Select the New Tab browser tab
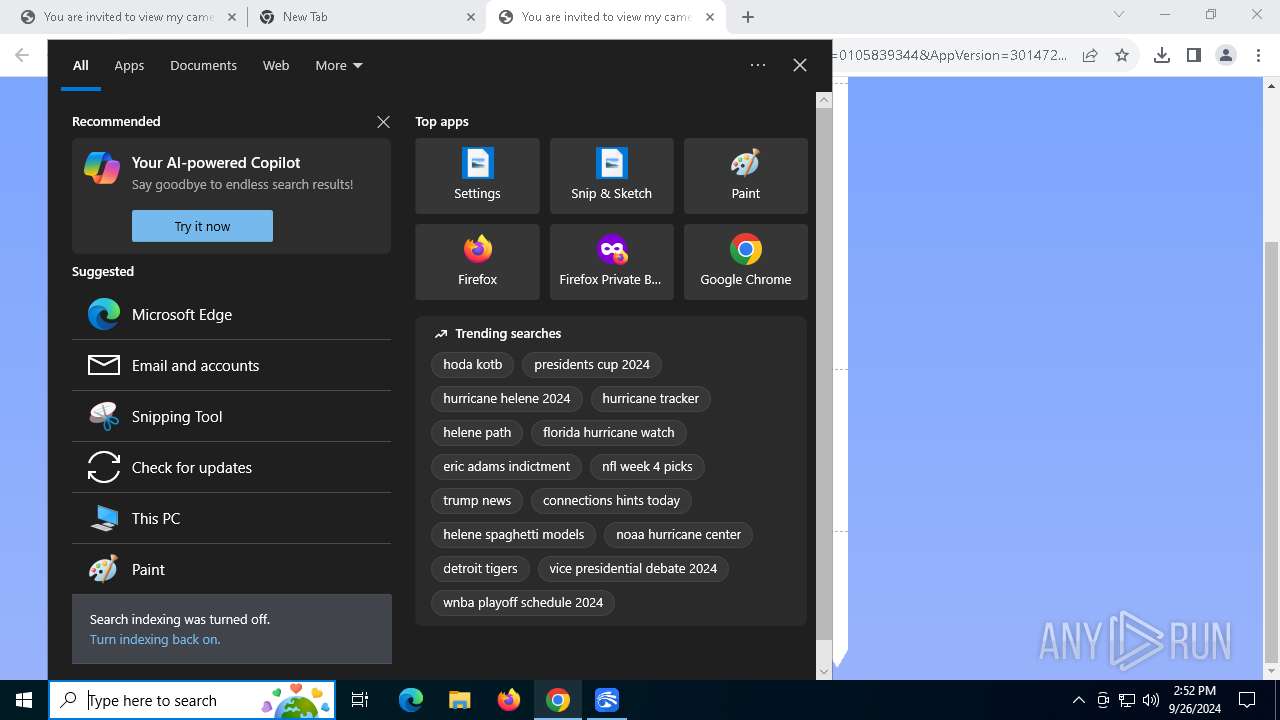The height and width of the screenshot is (720, 1280). tap(367, 17)
